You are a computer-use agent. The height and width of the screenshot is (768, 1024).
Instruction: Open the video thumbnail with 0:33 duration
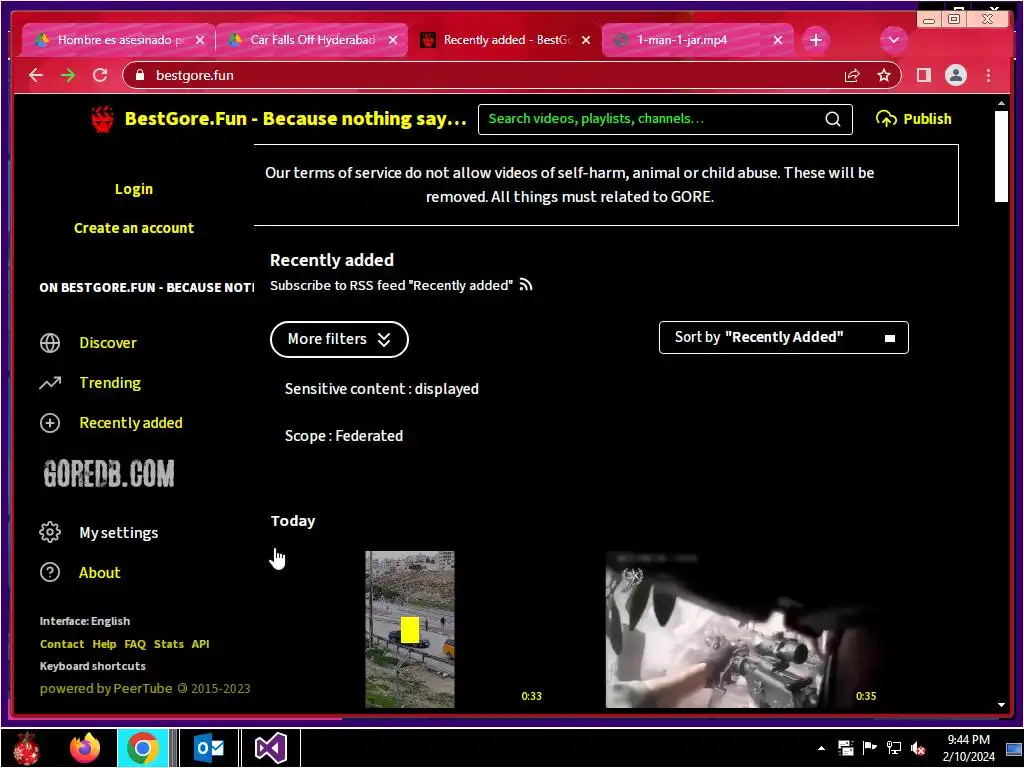coord(410,630)
